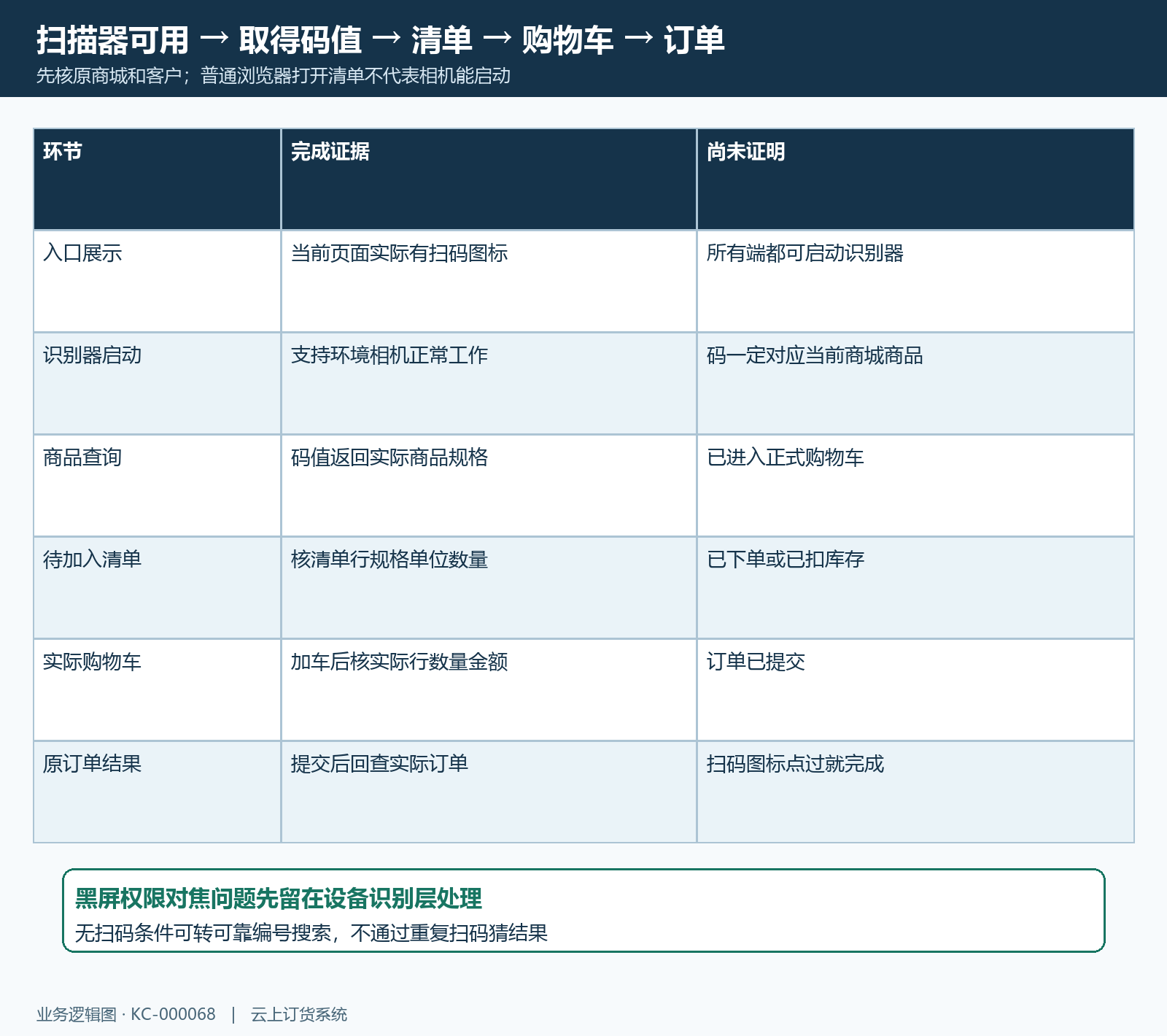1167x1036 pixels.
Task: Select the 入口展示 row cell
Action: pyautogui.click(x=157, y=282)
